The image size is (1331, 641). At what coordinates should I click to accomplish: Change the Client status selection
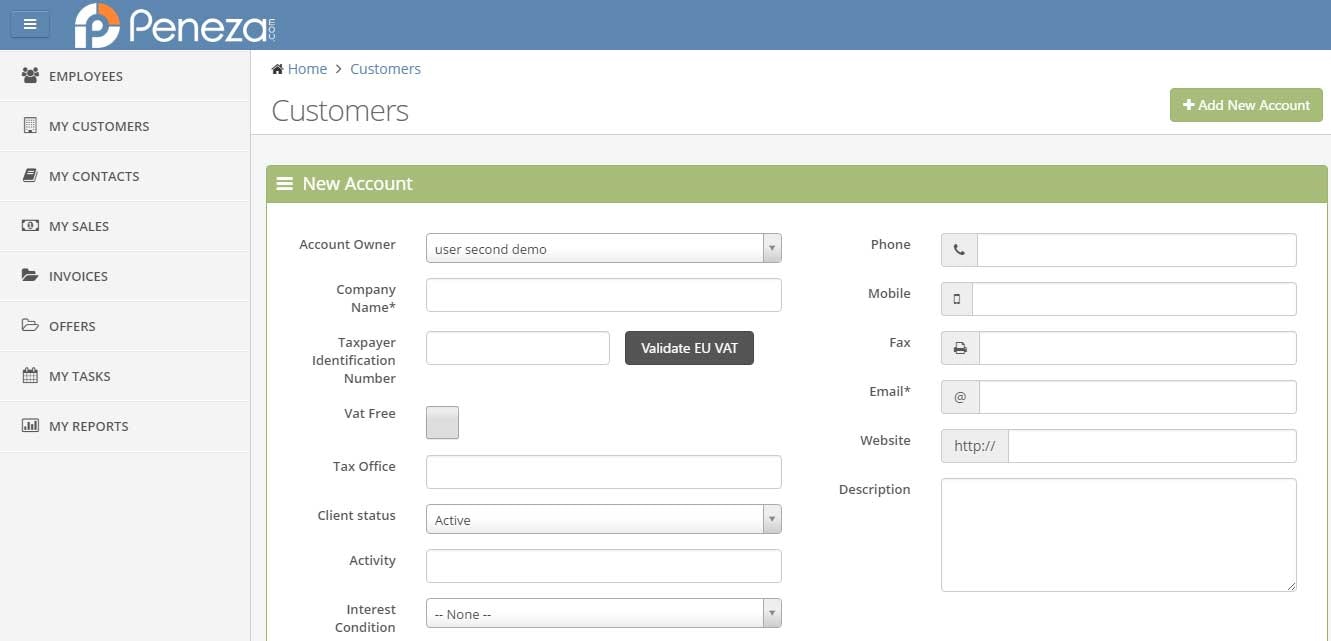point(770,518)
